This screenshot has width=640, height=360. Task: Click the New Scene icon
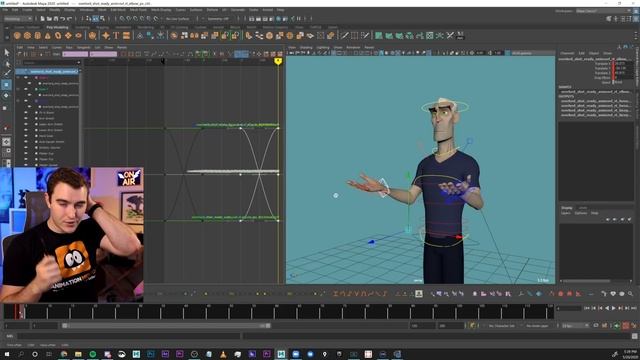(42, 19)
